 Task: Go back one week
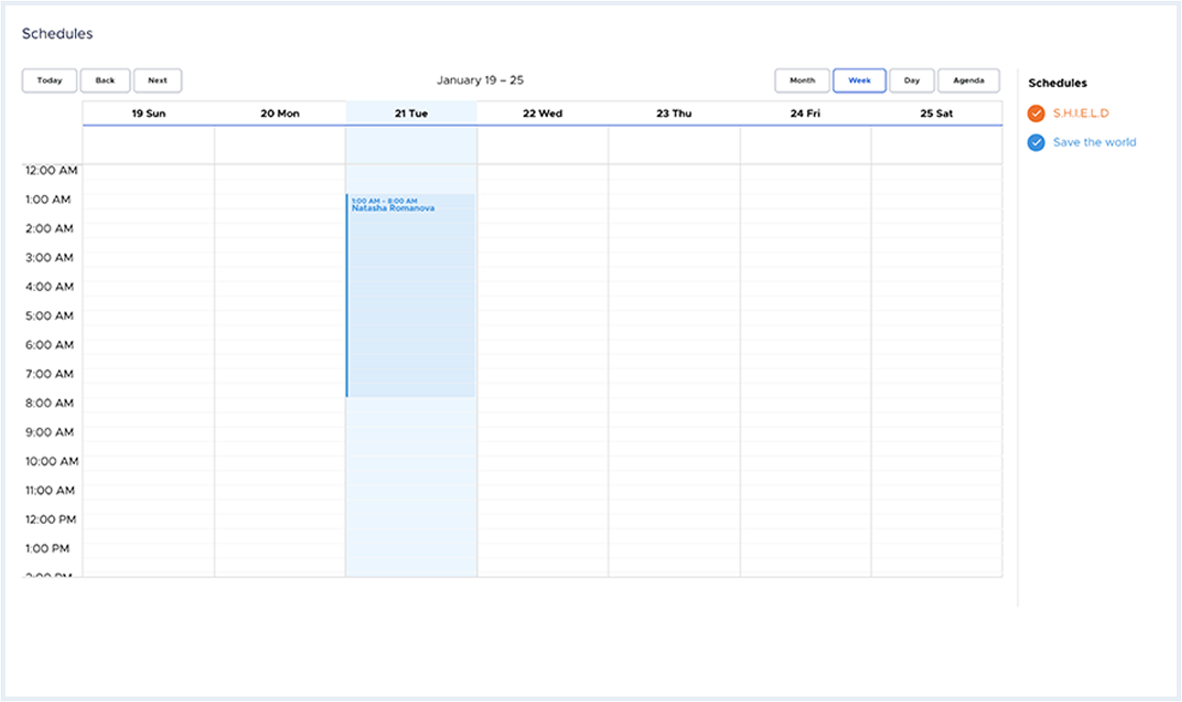point(105,80)
